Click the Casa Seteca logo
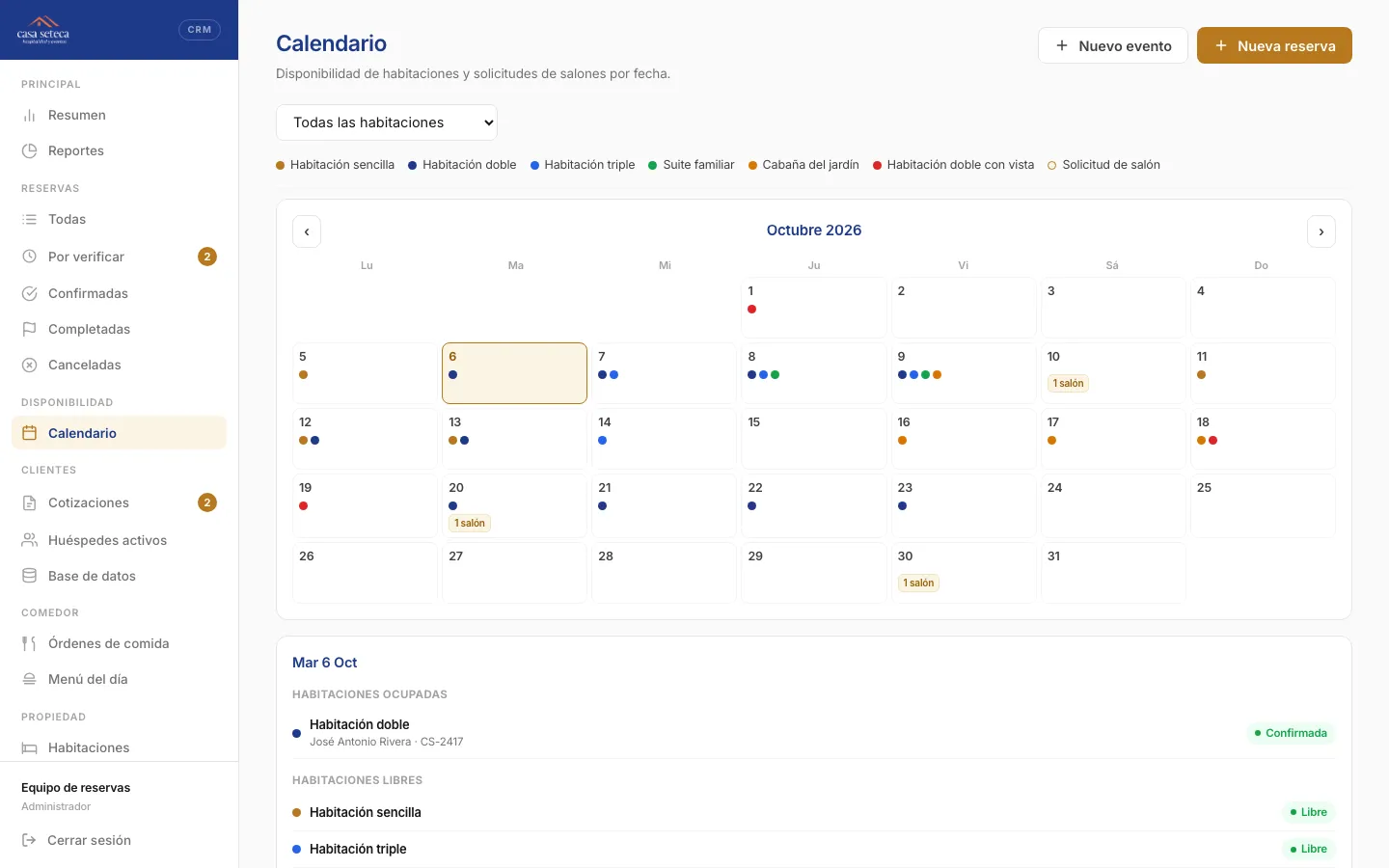Image resolution: width=1389 pixels, height=868 pixels. coord(43,30)
